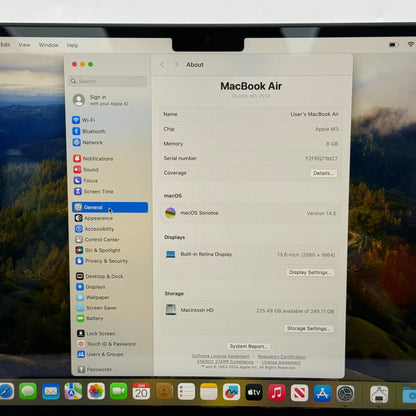Open Apple TV from the Dock
416x416 pixels.
pos(254,393)
